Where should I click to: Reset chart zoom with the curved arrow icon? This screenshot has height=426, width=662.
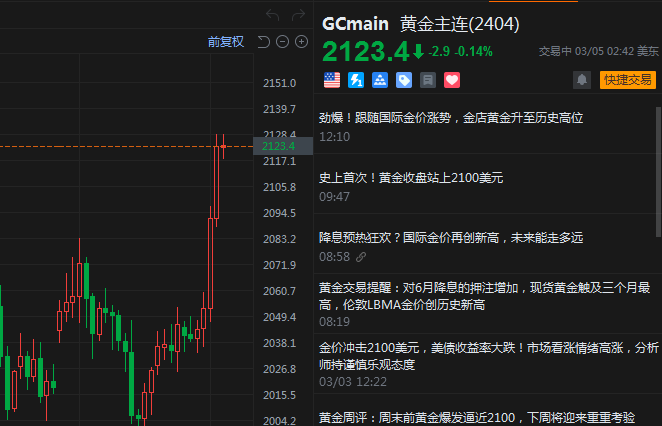(263, 42)
